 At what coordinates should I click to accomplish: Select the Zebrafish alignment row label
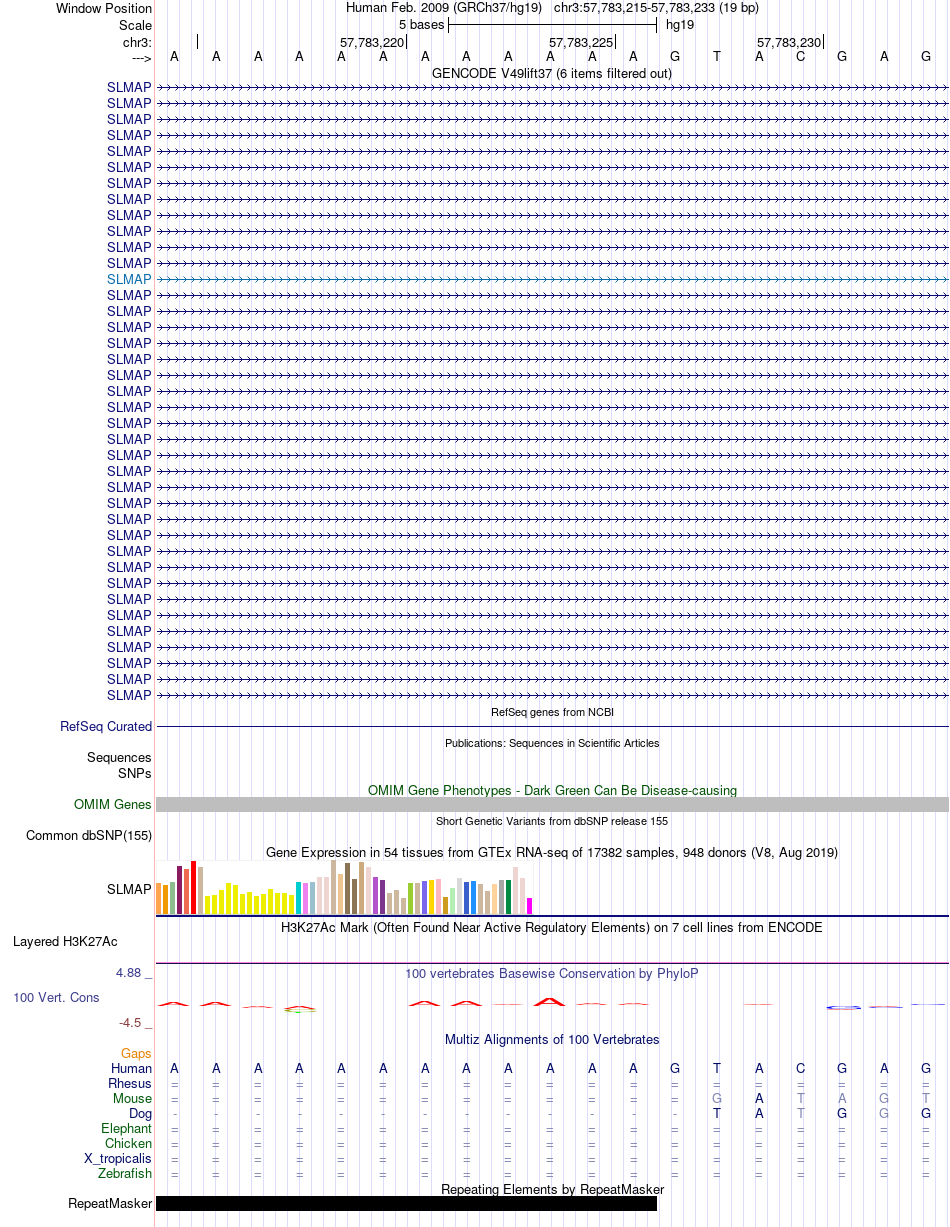click(x=125, y=1173)
